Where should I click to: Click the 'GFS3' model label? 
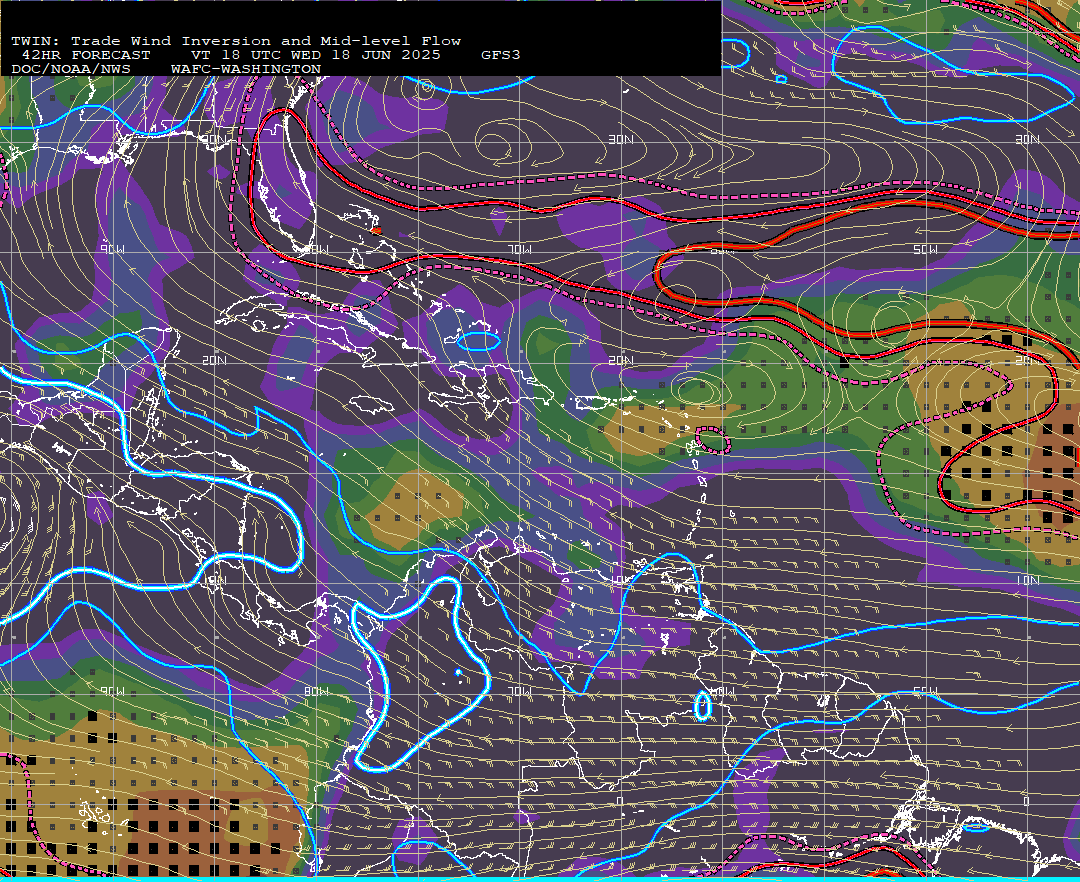point(501,55)
